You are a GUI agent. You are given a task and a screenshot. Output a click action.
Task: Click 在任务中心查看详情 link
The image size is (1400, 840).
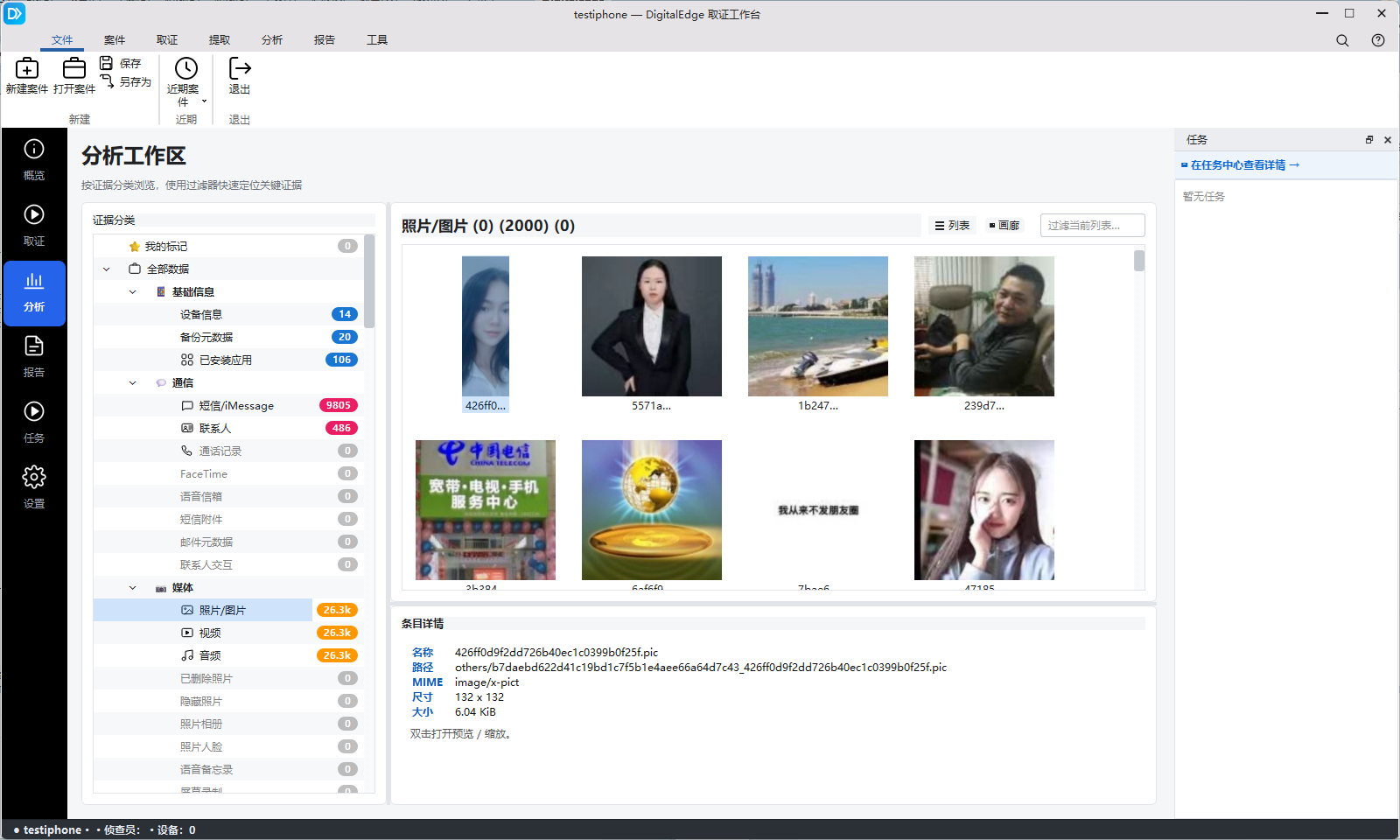click(1241, 165)
